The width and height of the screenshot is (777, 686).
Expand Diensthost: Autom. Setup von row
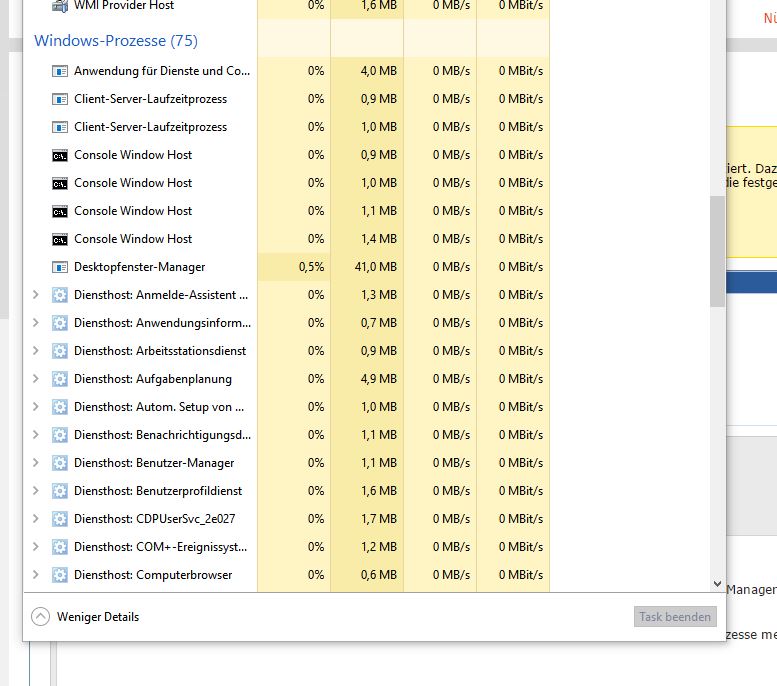coord(35,407)
